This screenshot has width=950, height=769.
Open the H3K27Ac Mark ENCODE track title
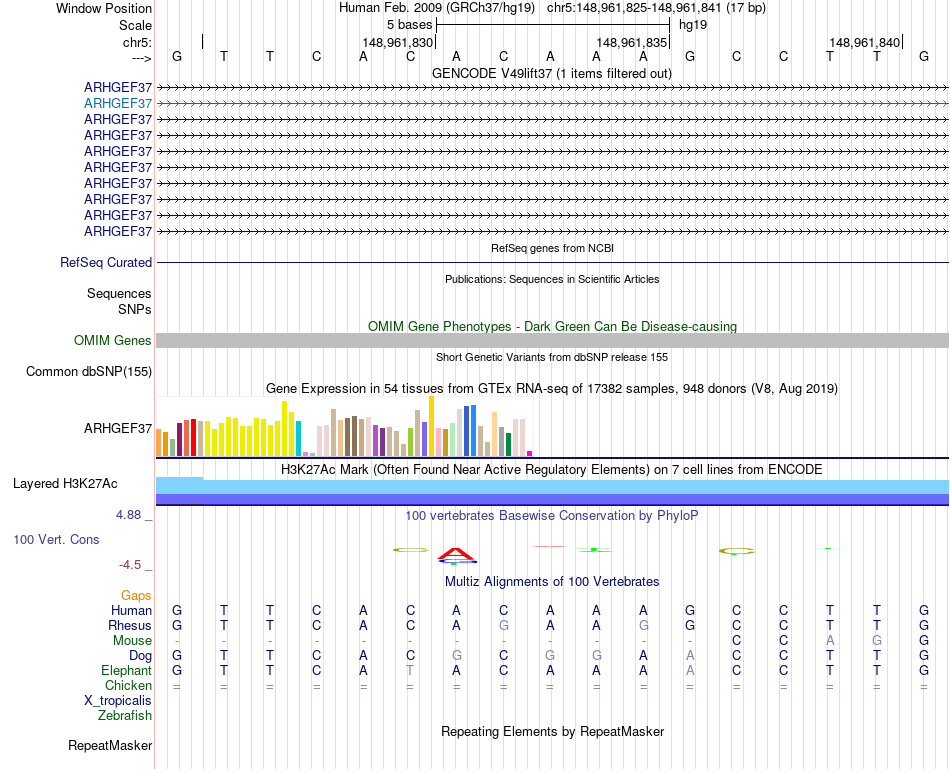[552, 470]
